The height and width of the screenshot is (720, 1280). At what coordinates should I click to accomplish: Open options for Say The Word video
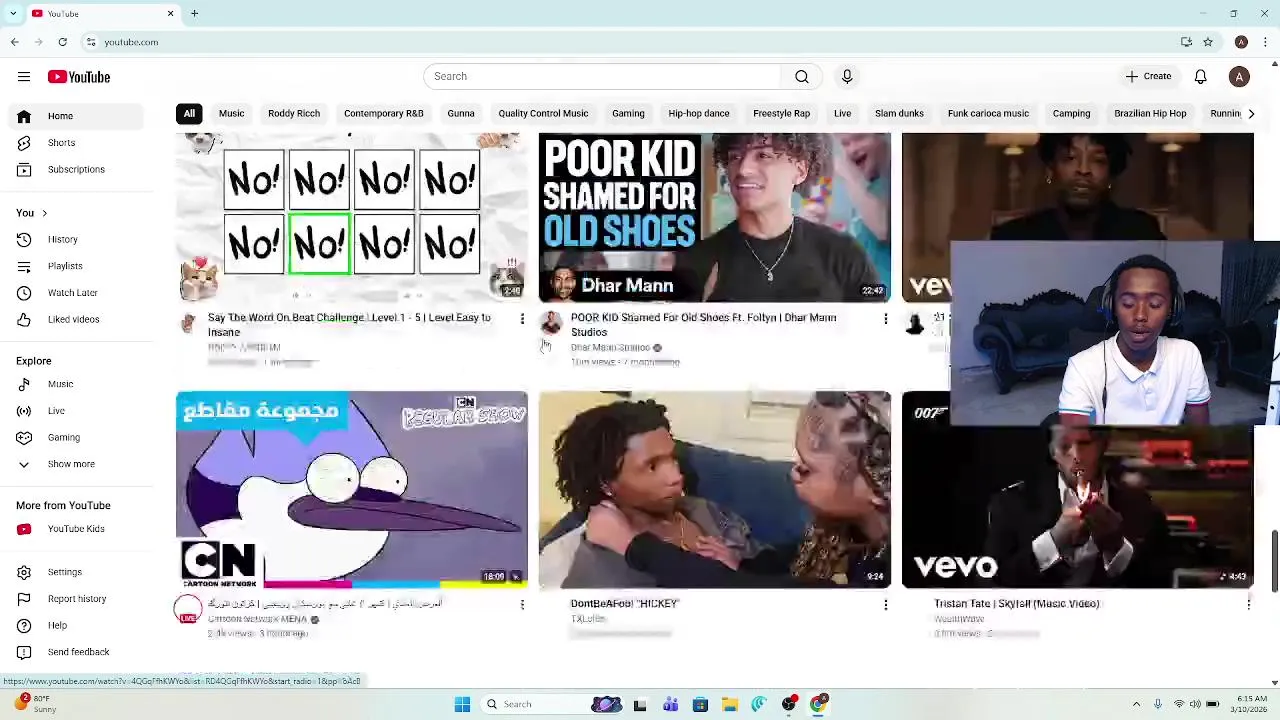tap(522, 319)
